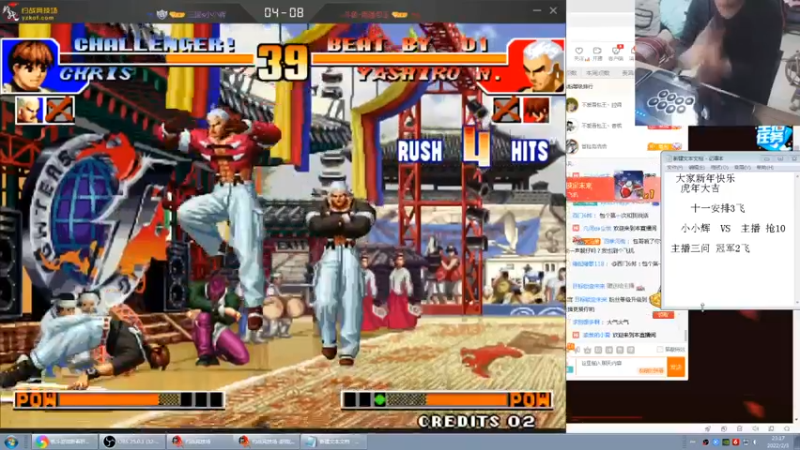
Task: Click Chris's orange health bar
Action: [x=210, y=59]
